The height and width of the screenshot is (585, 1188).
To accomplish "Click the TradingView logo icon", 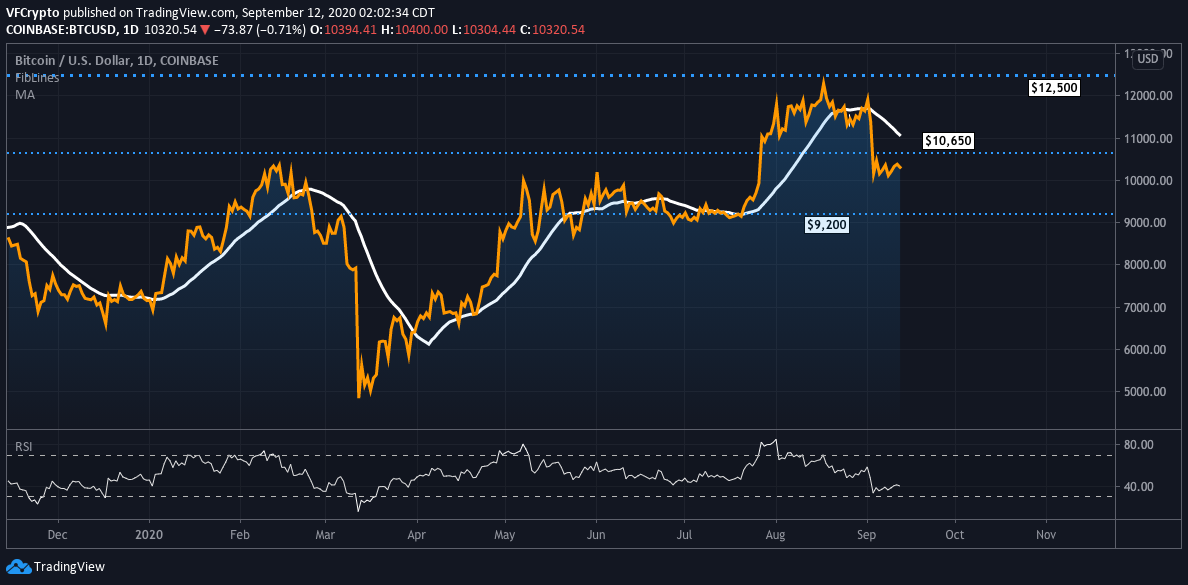I will 18,567.
